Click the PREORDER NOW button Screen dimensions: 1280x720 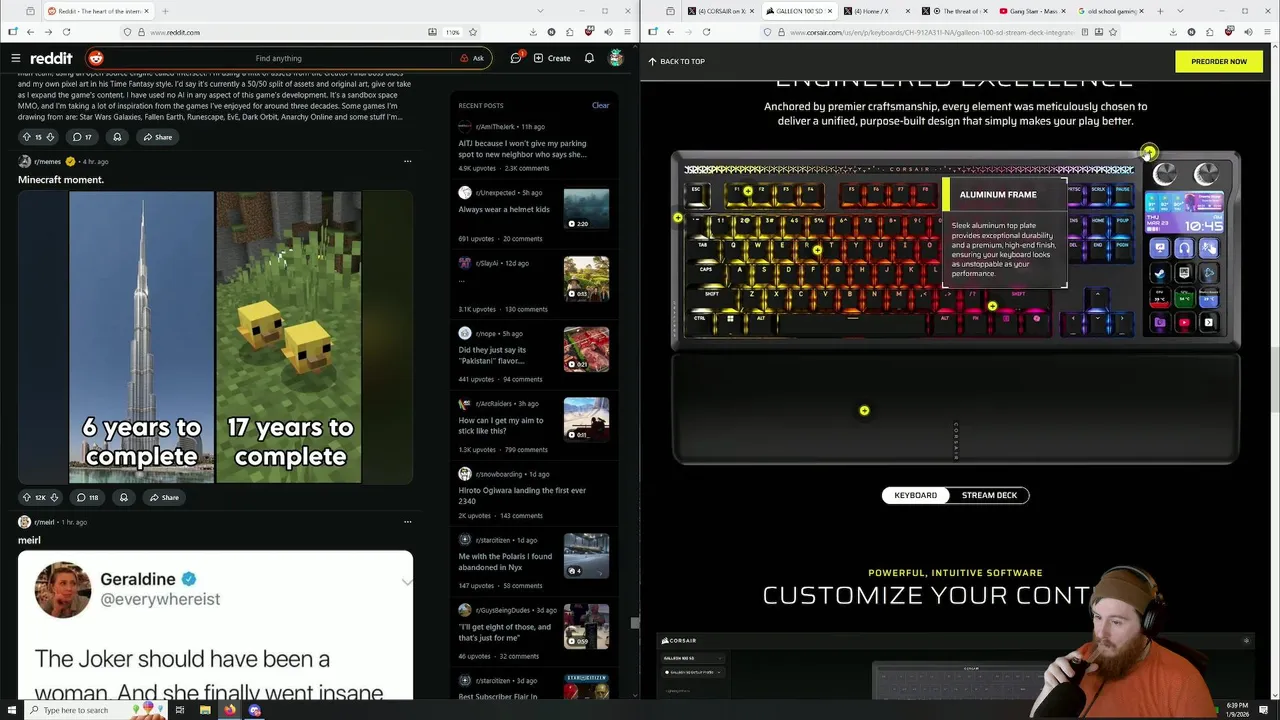pos(1218,61)
